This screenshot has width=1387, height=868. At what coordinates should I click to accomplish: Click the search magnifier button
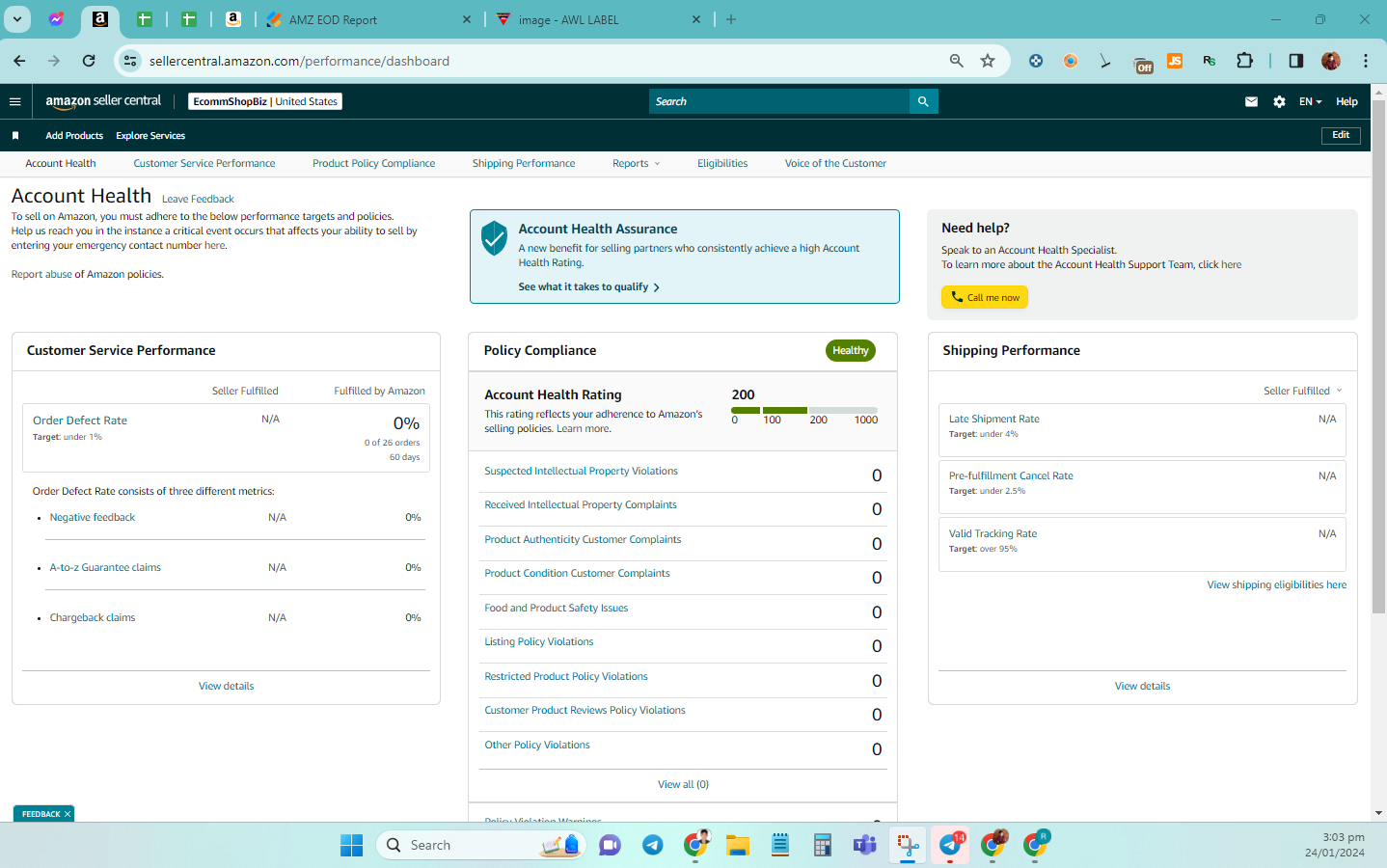(923, 101)
